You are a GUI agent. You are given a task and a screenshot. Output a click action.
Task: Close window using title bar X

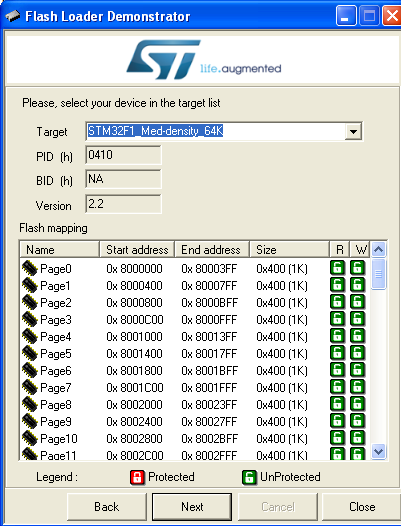(x=392, y=16)
